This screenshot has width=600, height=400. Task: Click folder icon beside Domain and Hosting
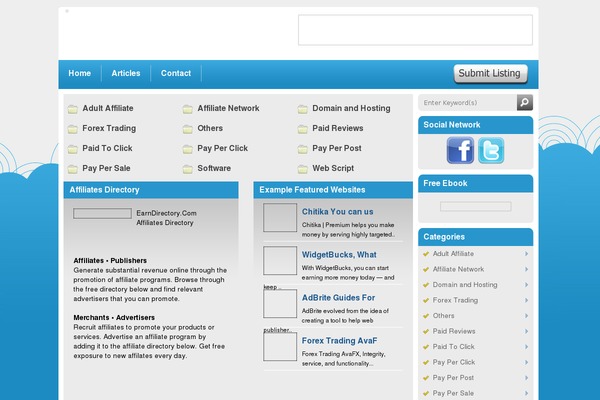click(x=303, y=109)
